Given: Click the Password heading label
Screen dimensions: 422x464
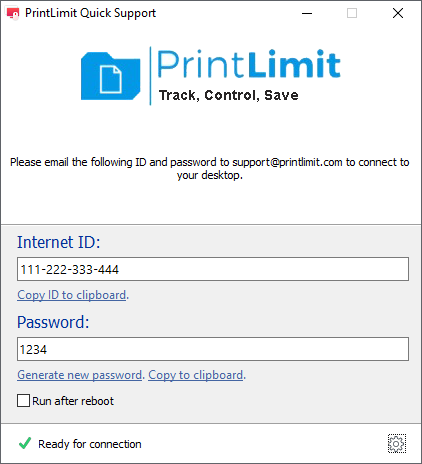Looking at the screenshot, I should point(53,322).
